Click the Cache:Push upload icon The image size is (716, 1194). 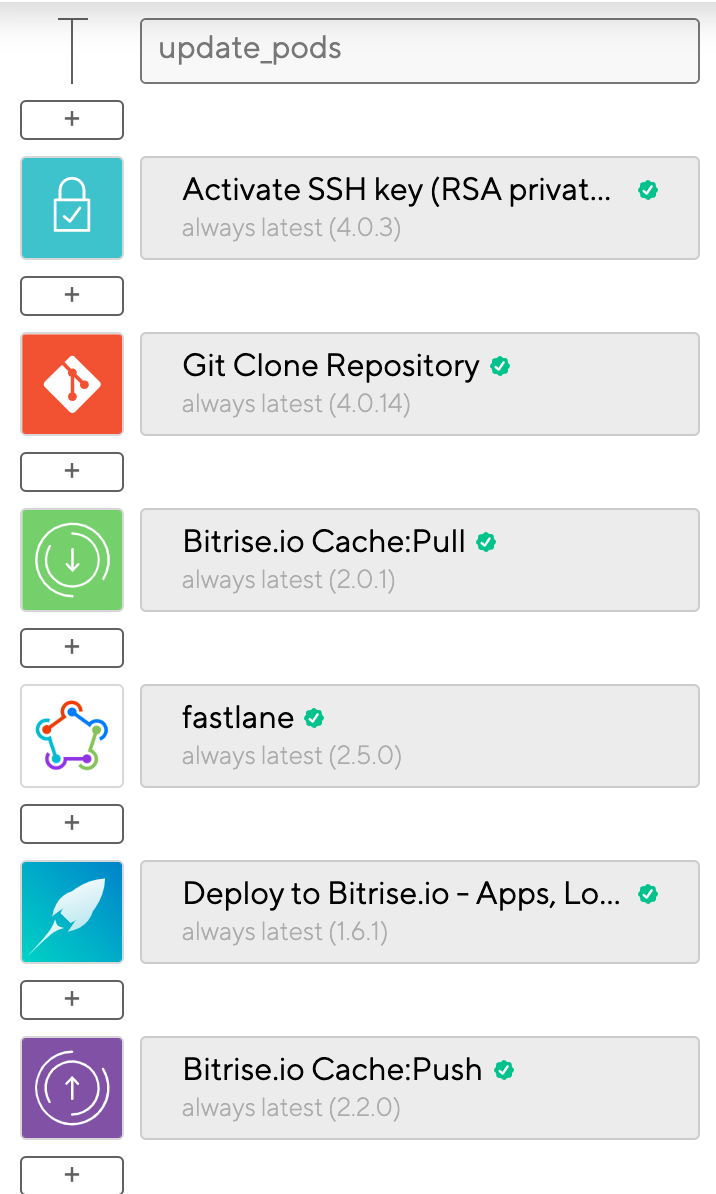click(72, 1088)
